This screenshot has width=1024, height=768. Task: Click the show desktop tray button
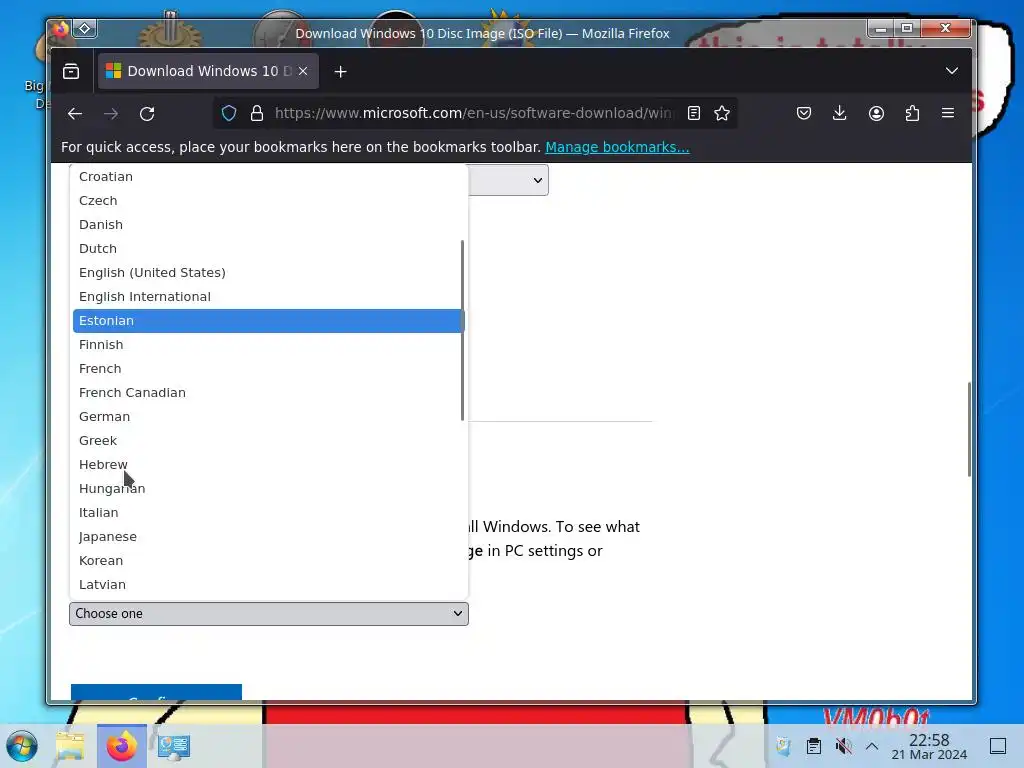pyautogui.click(x=998, y=746)
